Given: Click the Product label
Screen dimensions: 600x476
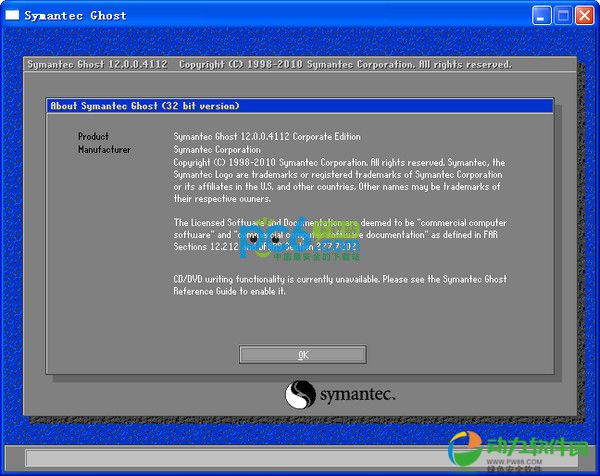Looking at the screenshot, I should tap(93, 137).
